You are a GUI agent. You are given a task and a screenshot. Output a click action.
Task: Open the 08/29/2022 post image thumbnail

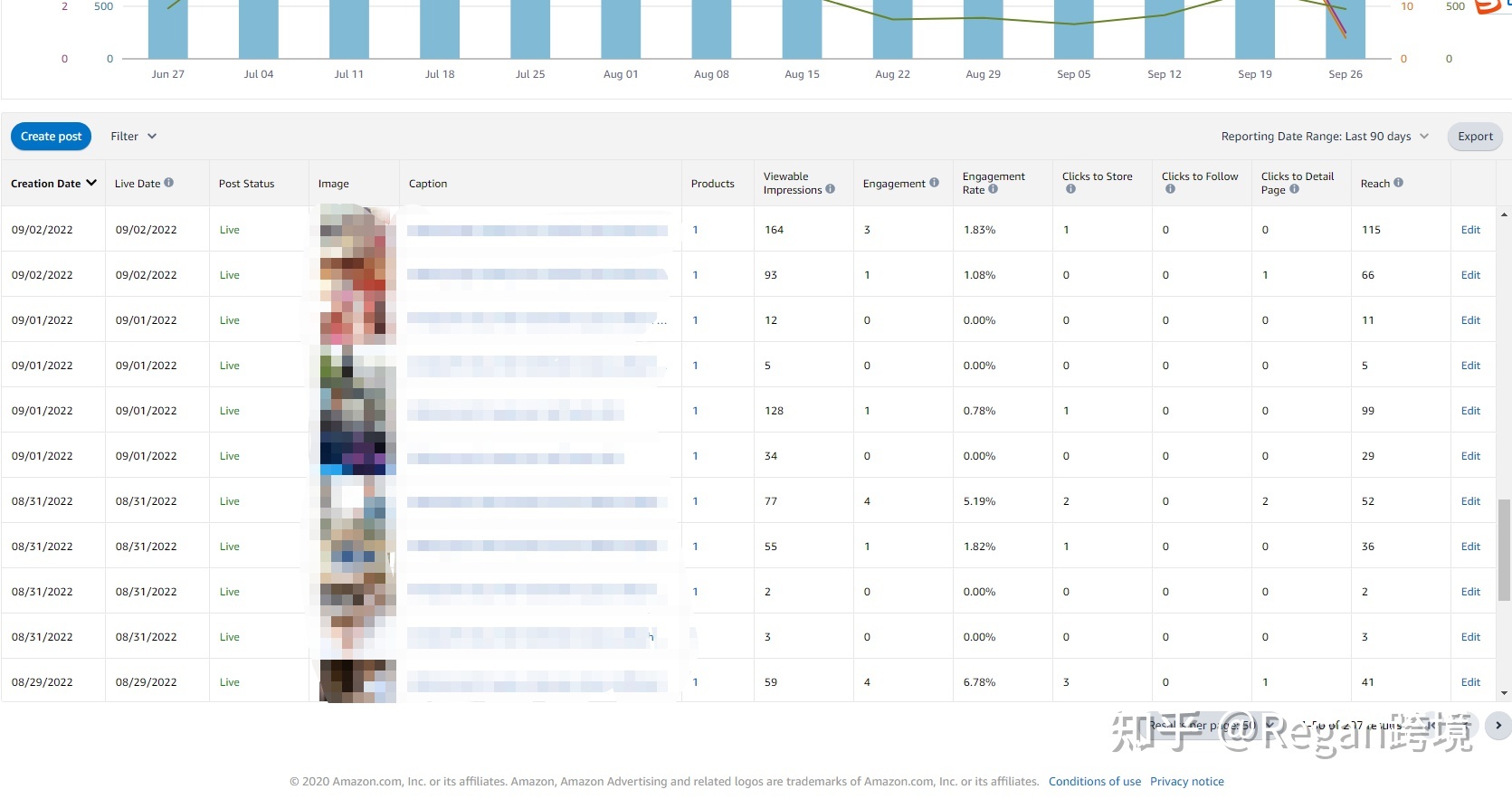coord(357,681)
